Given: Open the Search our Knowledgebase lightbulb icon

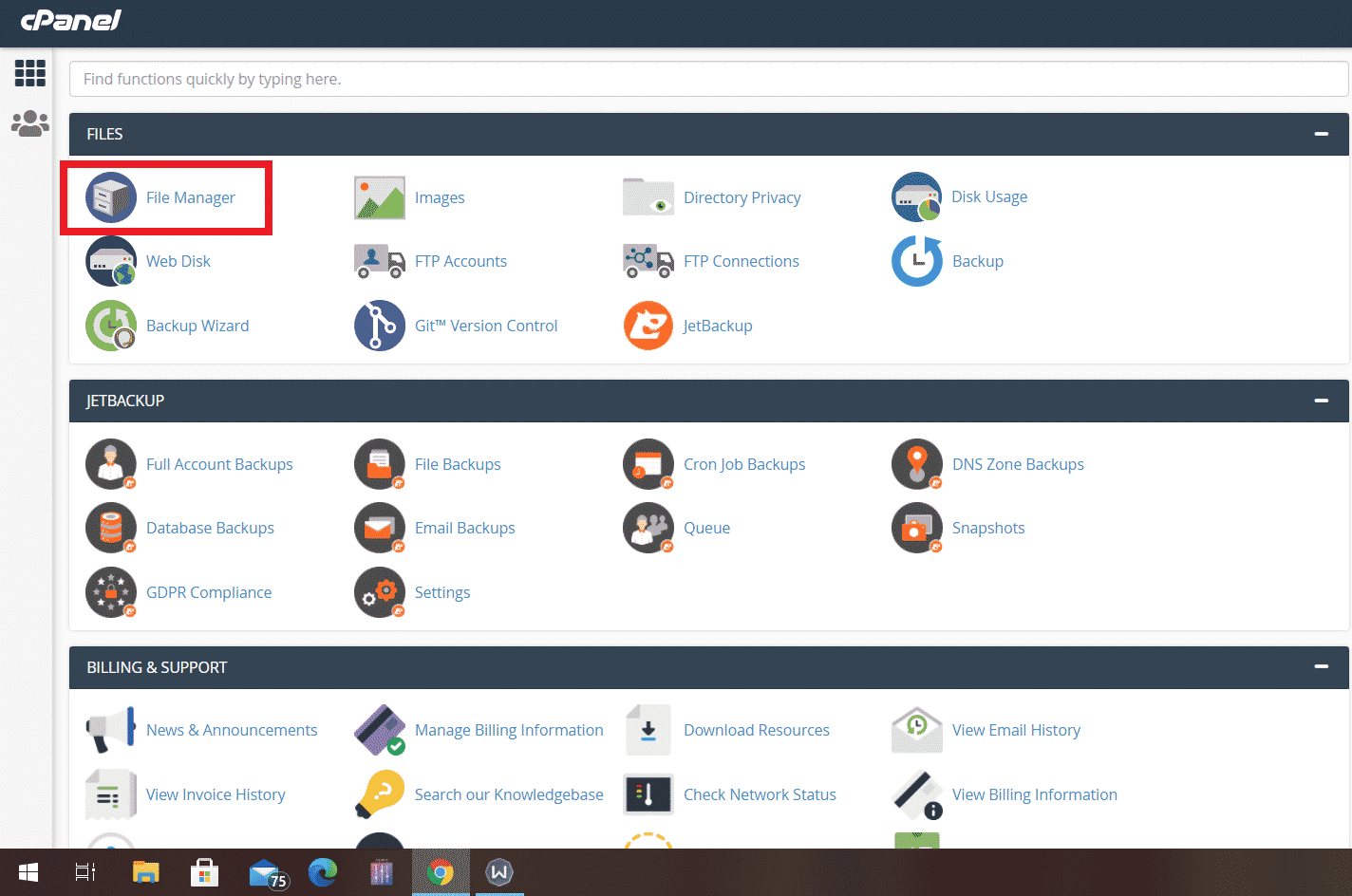Looking at the screenshot, I should coord(380,794).
